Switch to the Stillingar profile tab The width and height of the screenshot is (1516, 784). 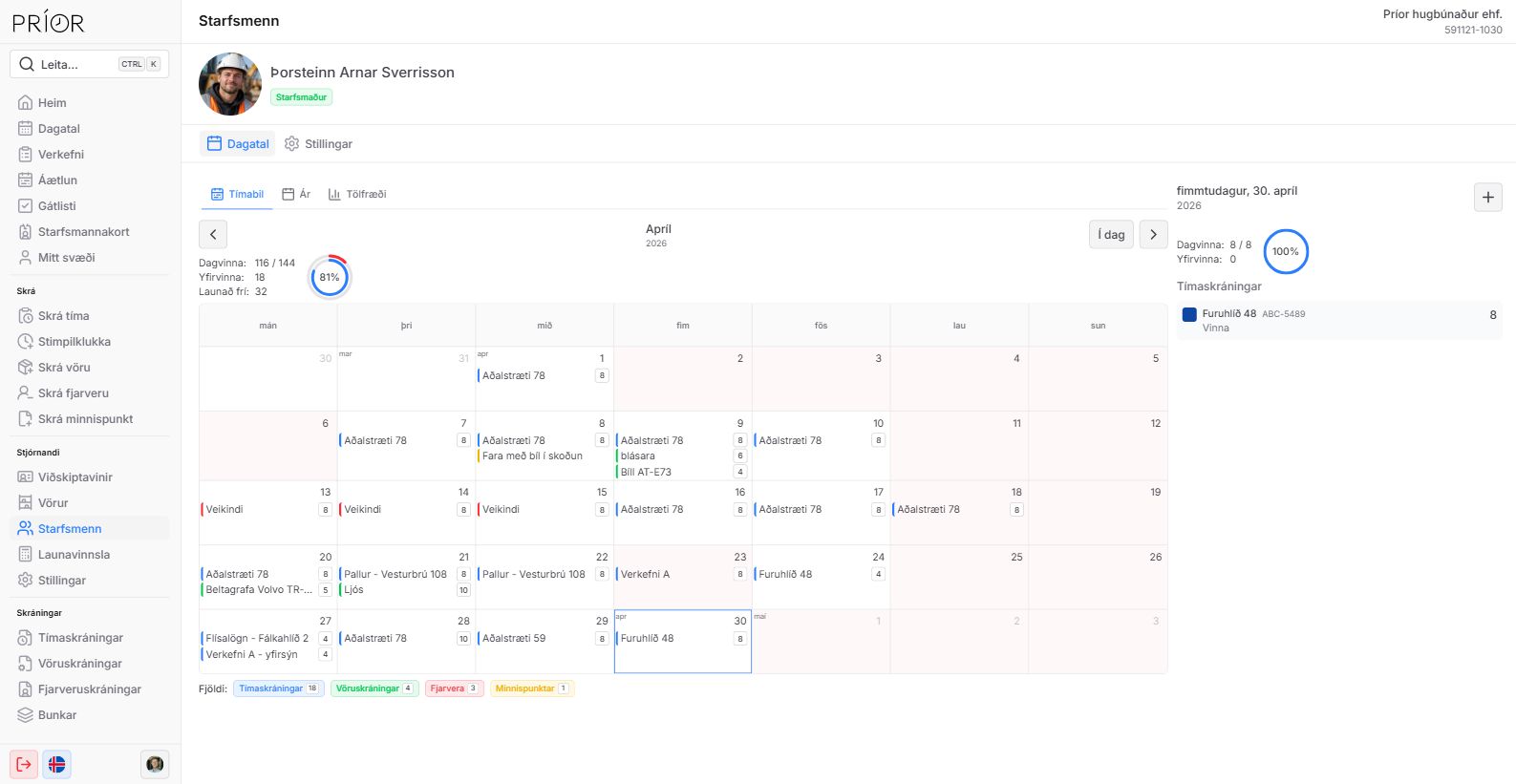(x=319, y=144)
